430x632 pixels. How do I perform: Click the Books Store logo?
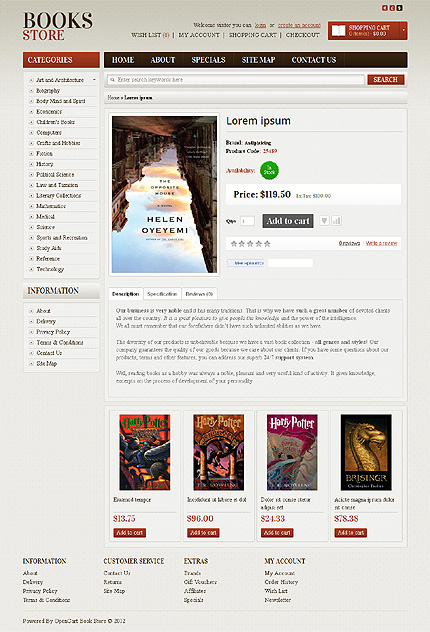[x=58, y=26]
